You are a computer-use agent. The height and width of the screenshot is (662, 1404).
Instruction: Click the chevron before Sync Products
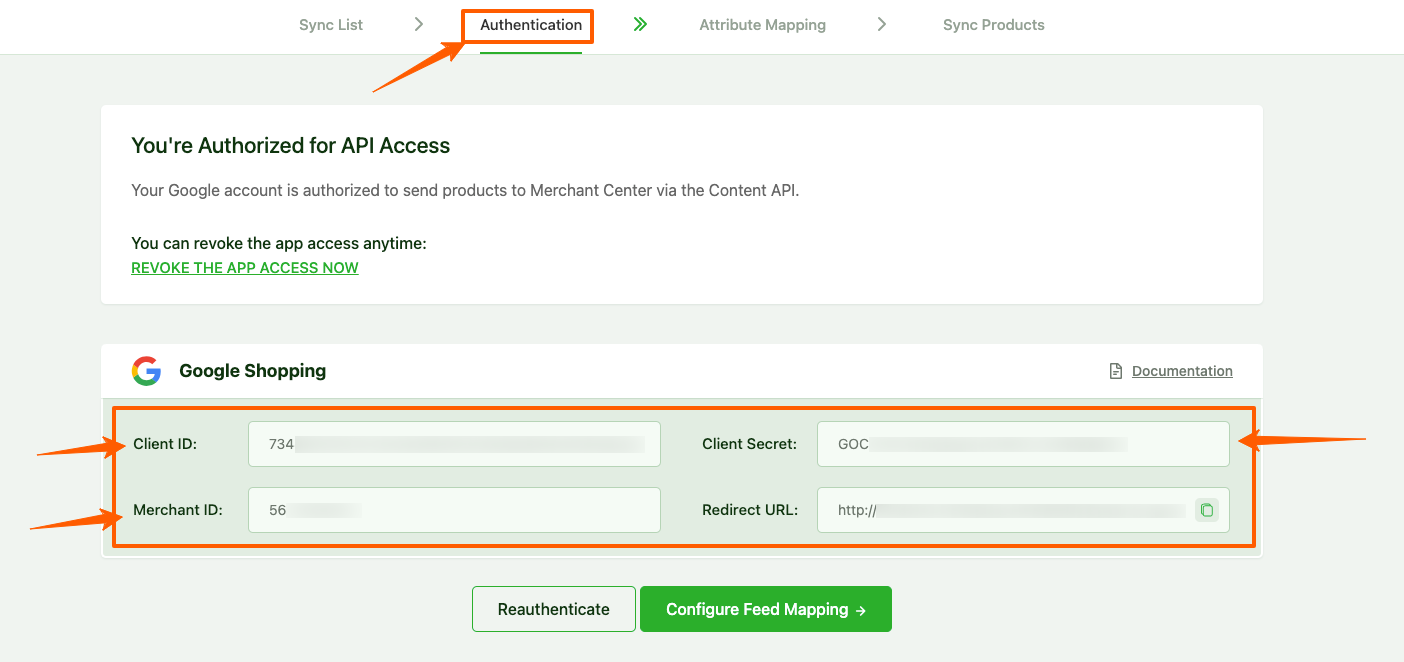tap(881, 25)
